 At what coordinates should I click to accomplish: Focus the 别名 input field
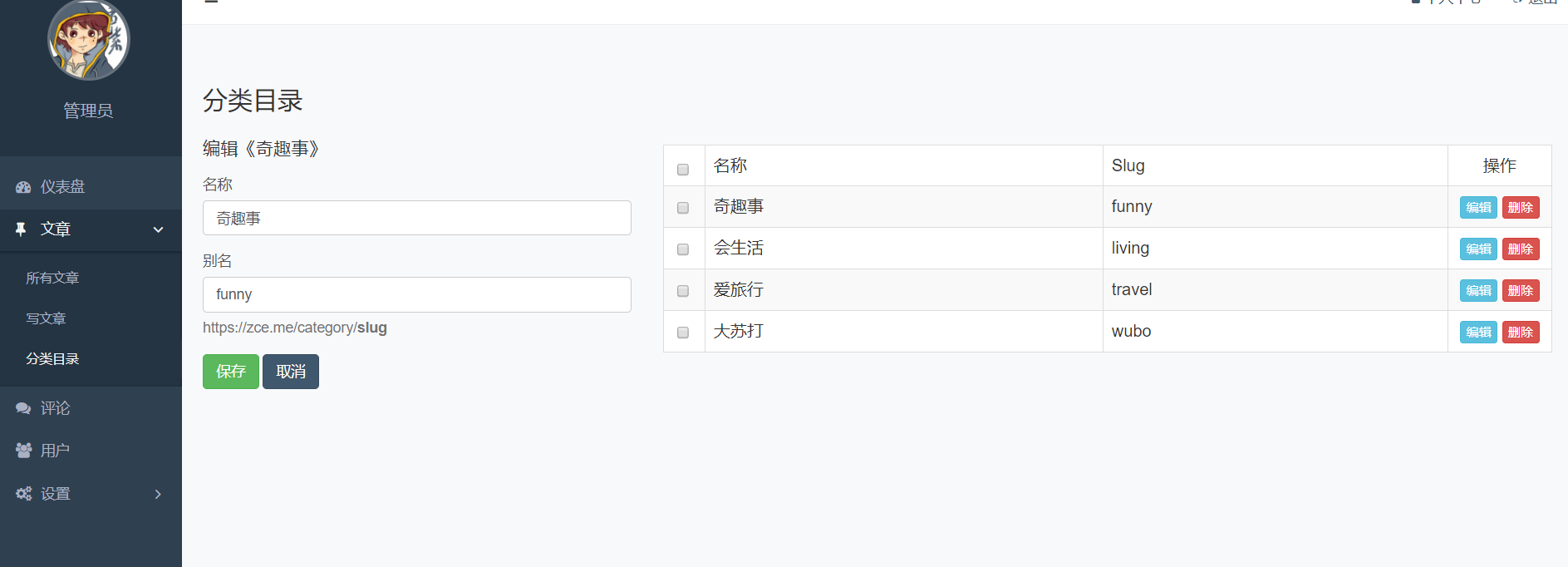pyautogui.click(x=416, y=294)
